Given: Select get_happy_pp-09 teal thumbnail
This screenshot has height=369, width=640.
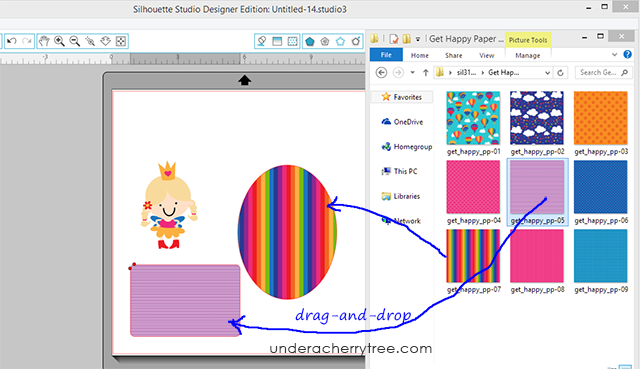Looking at the screenshot, I should (x=600, y=256).
